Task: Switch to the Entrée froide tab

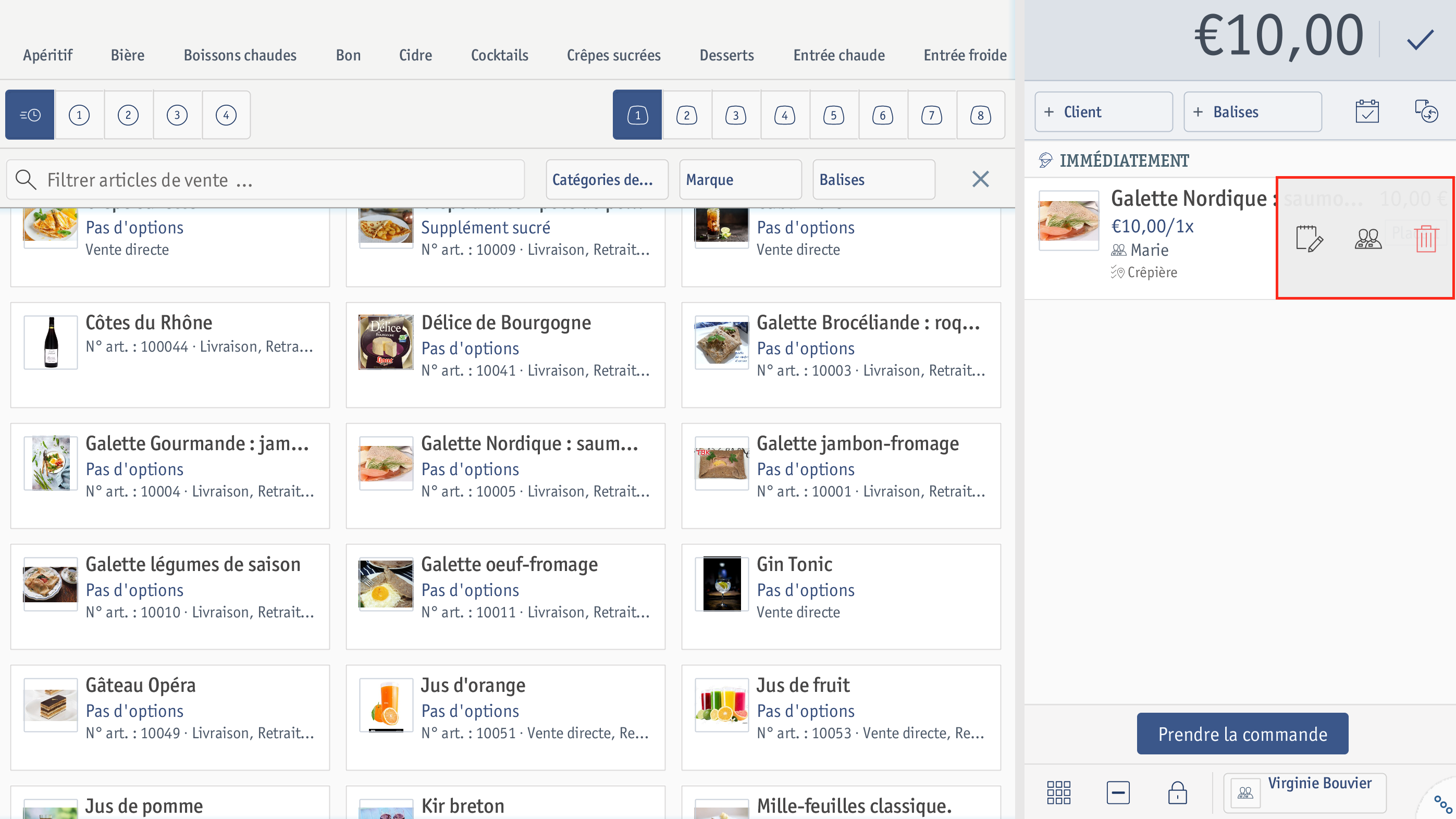Action: coord(965,55)
